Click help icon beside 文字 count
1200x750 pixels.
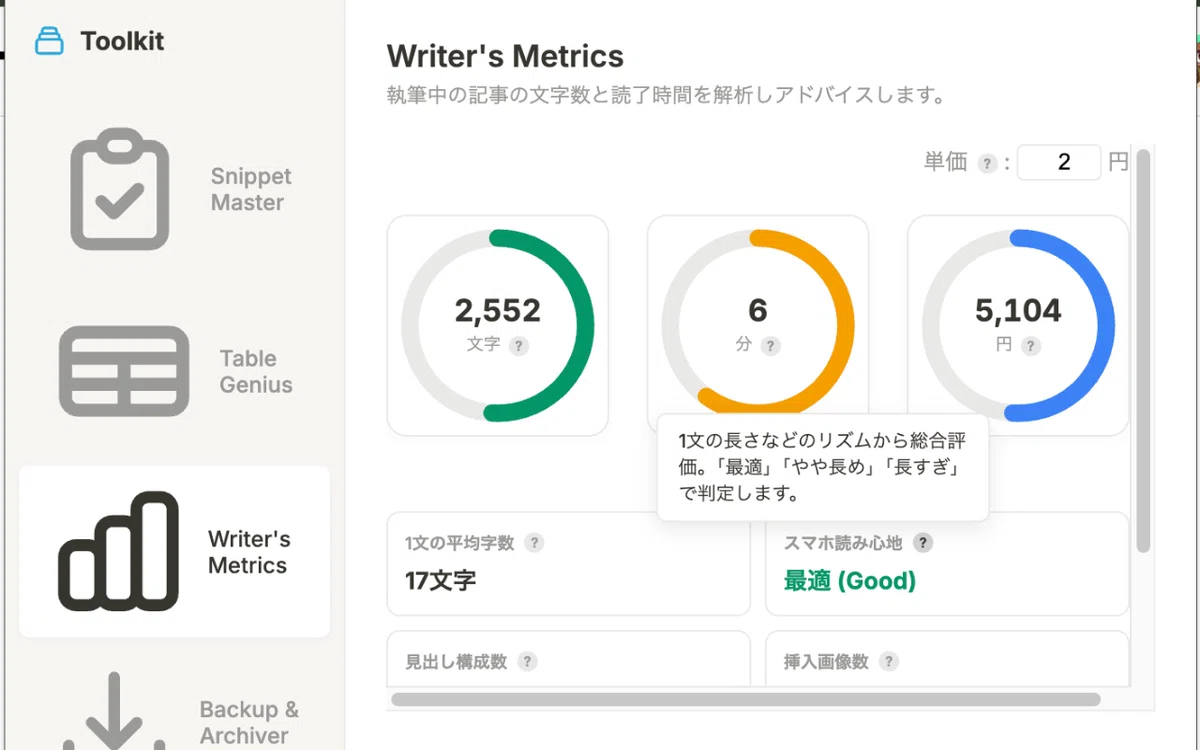coord(518,346)
